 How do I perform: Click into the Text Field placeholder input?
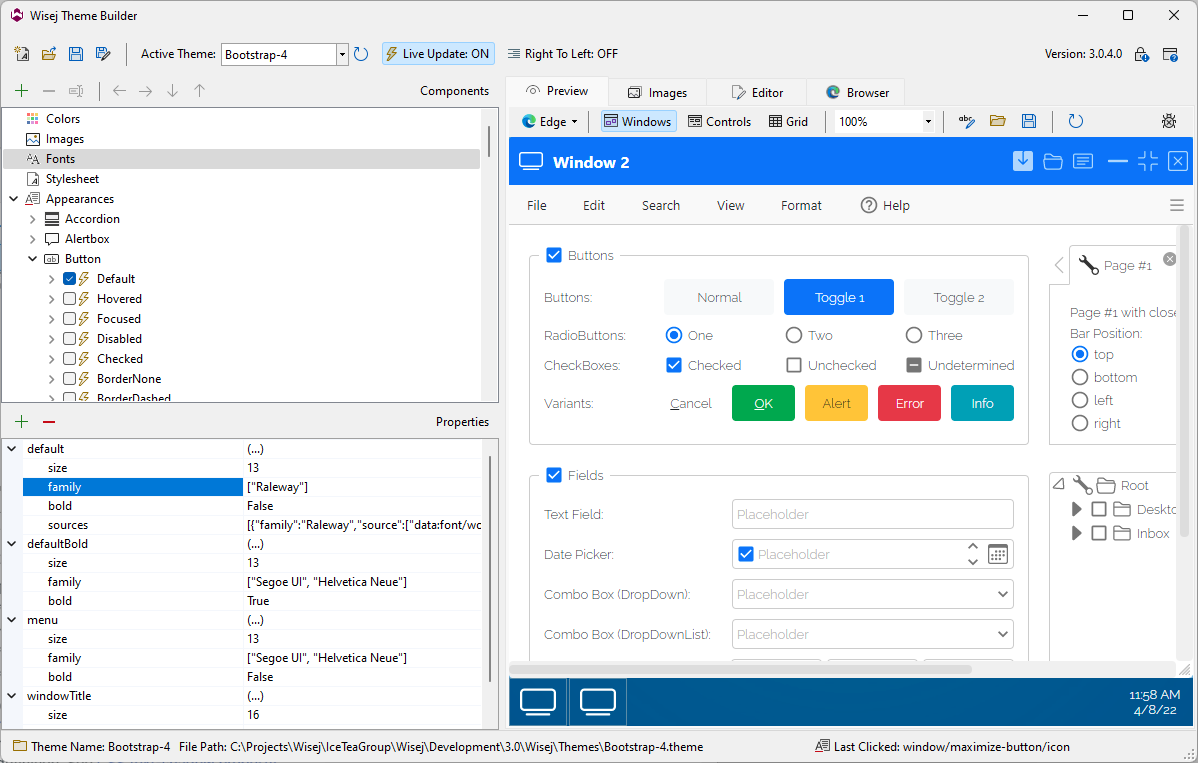tap(873, 514)
